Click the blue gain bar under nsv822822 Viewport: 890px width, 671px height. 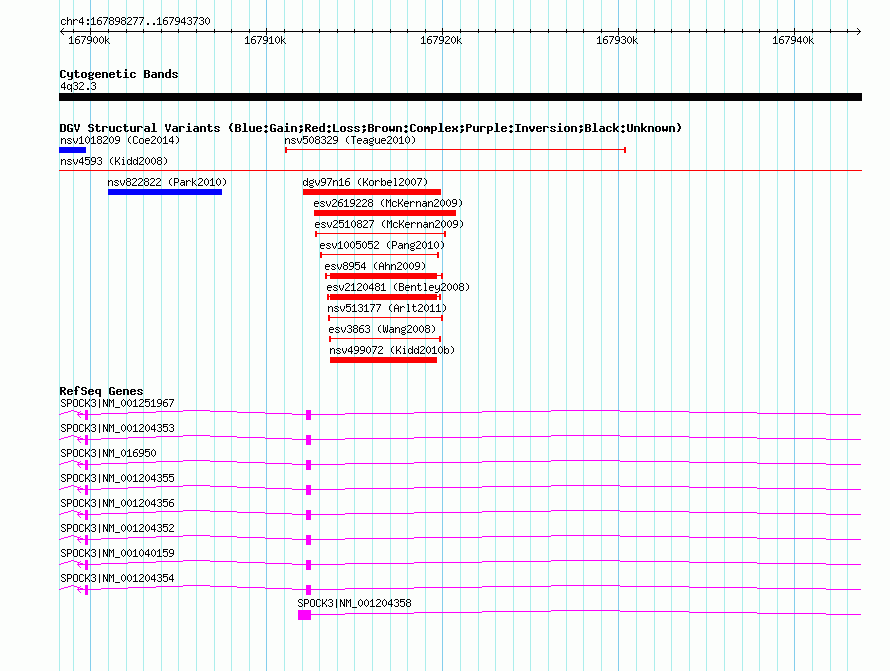165,192
